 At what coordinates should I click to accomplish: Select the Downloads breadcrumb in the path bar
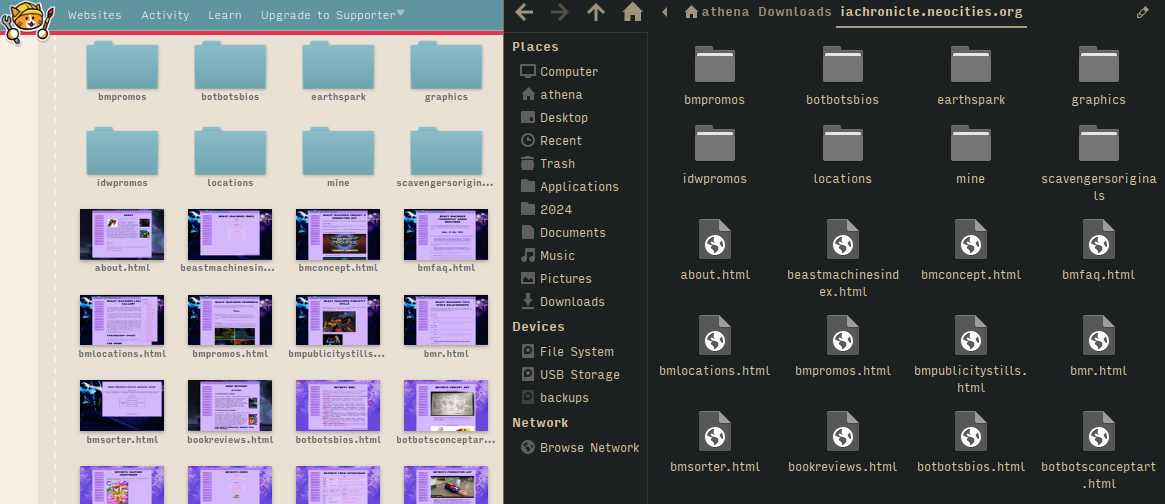tap(794, 12)
